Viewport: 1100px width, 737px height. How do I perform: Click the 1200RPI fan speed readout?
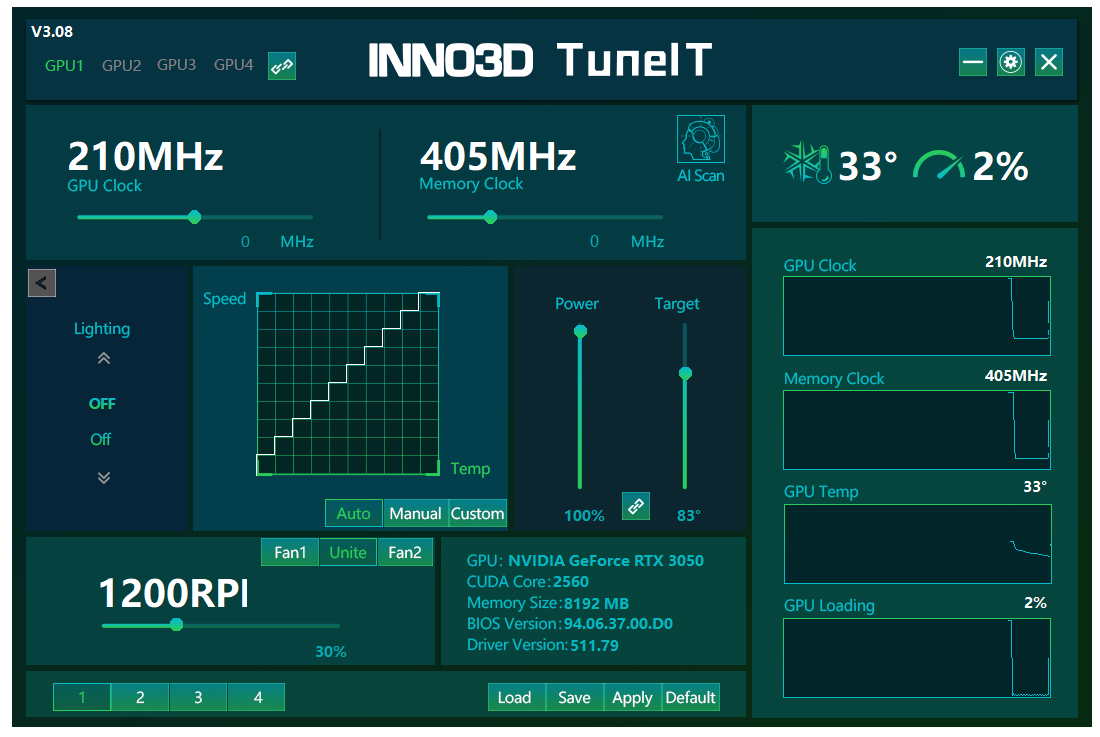(174, 594)
